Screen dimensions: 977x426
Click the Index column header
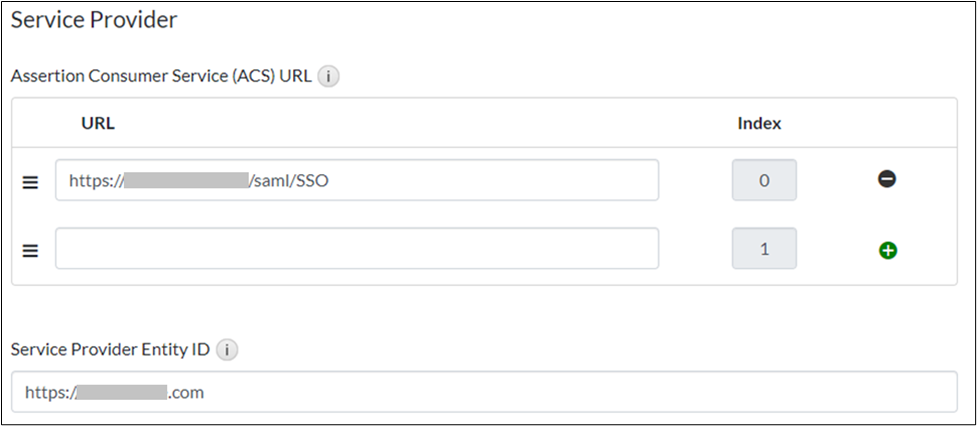click(759, 124)
